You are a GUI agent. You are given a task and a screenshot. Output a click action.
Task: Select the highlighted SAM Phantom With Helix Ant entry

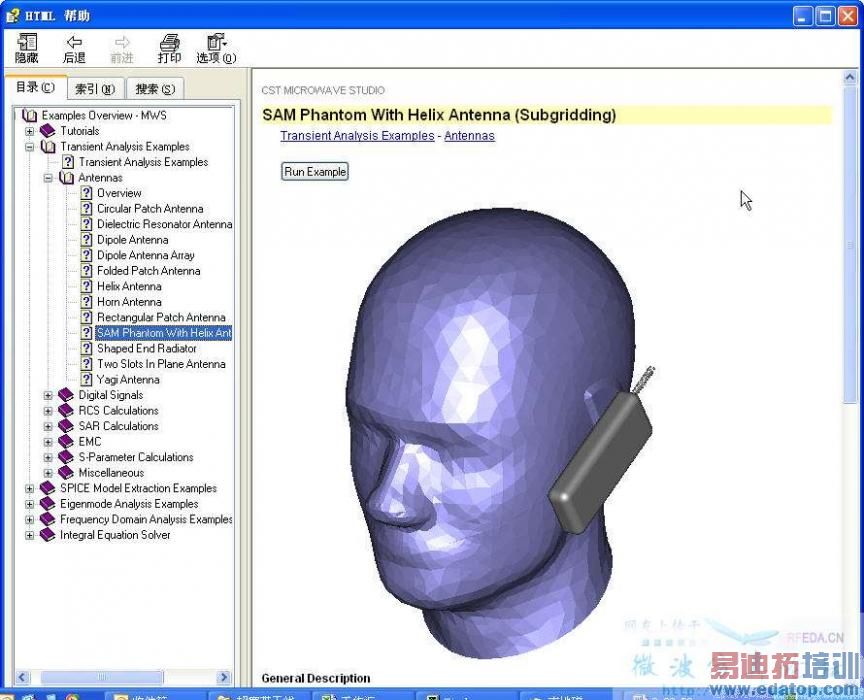coord(164,333)
